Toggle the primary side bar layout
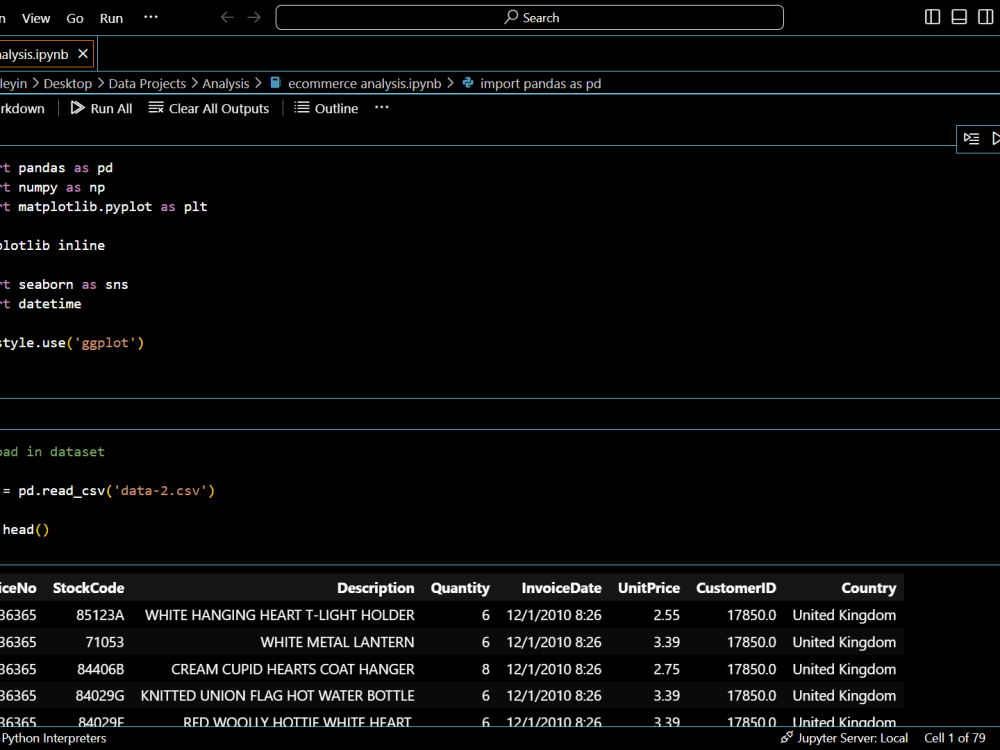1000x750 pixels. [933, 17]
